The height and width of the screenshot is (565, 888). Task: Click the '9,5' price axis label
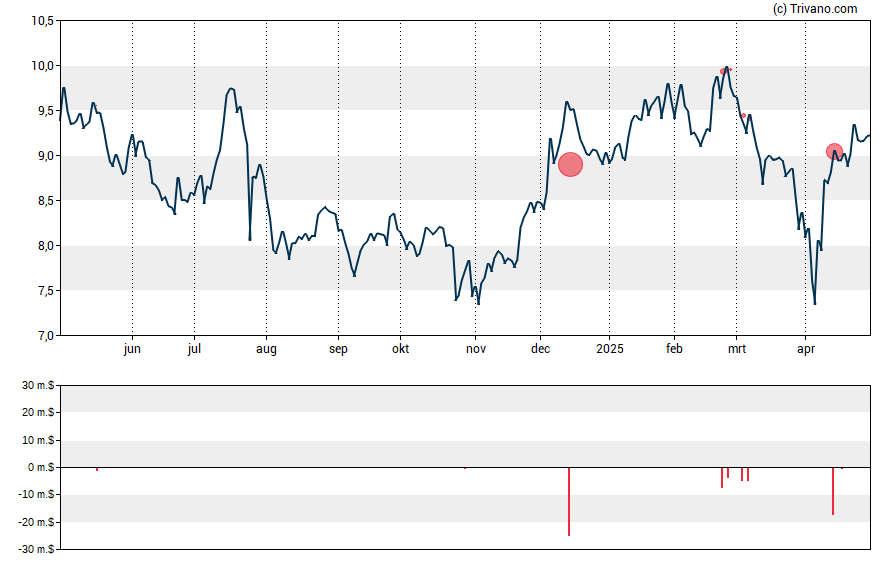pos(45,111)
